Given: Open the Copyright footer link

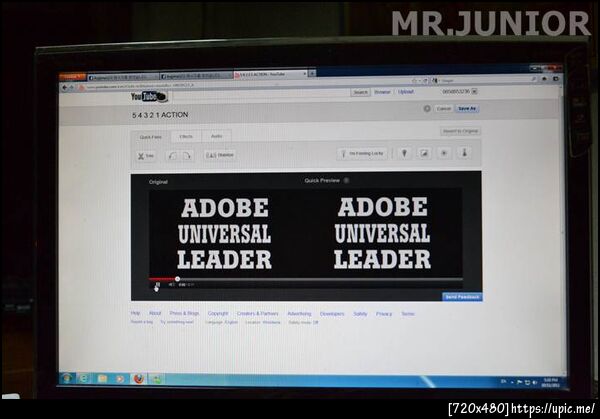Looking at the screenshot, I should click(x=218, y=313).
